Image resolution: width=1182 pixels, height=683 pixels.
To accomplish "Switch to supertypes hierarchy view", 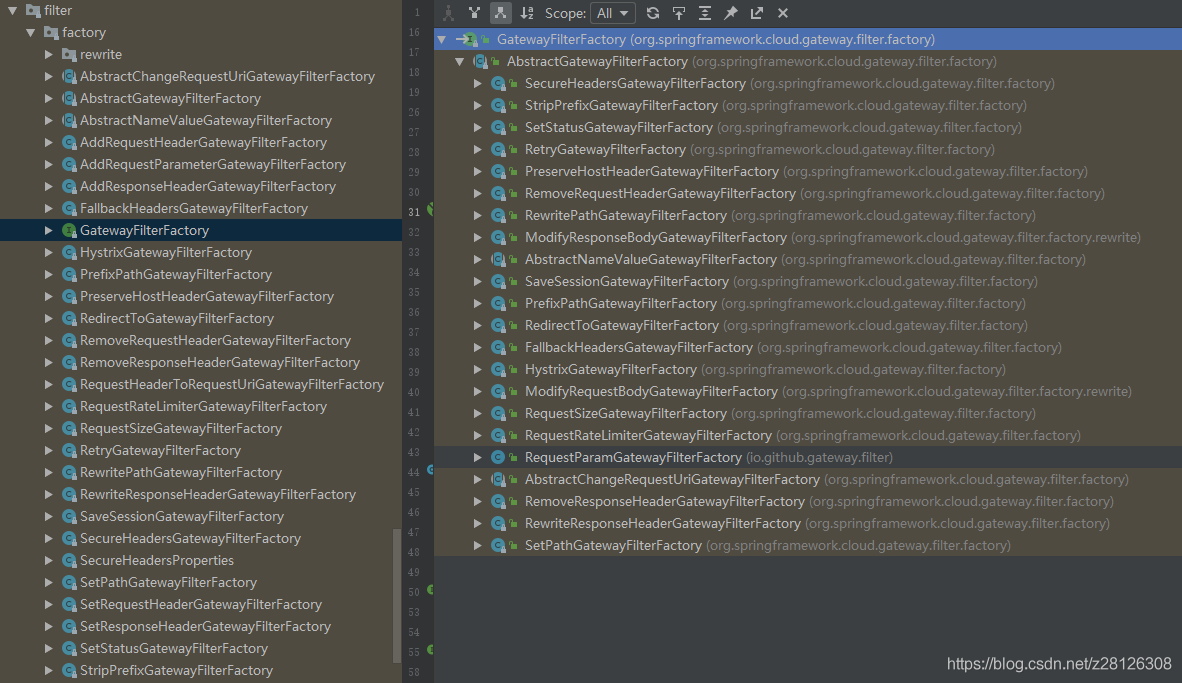I will pyautogui.click(x=474, y=13).
